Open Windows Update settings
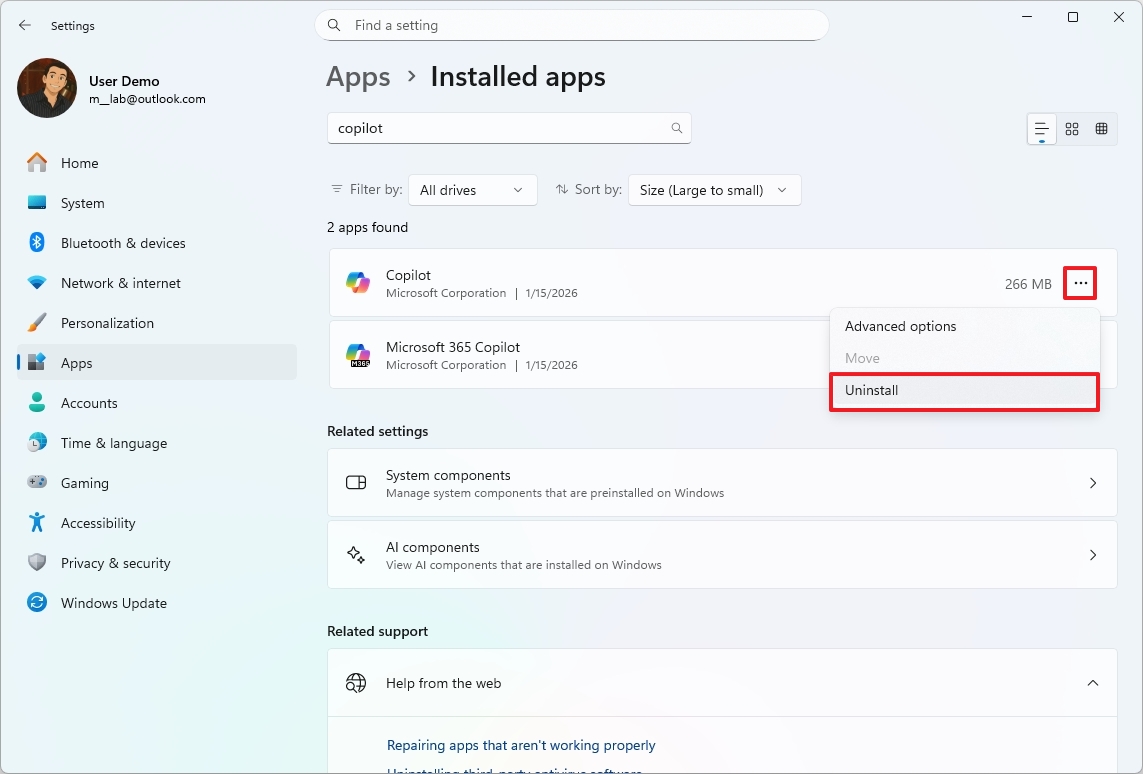The image size is (1143, 774). pos(113,603)
